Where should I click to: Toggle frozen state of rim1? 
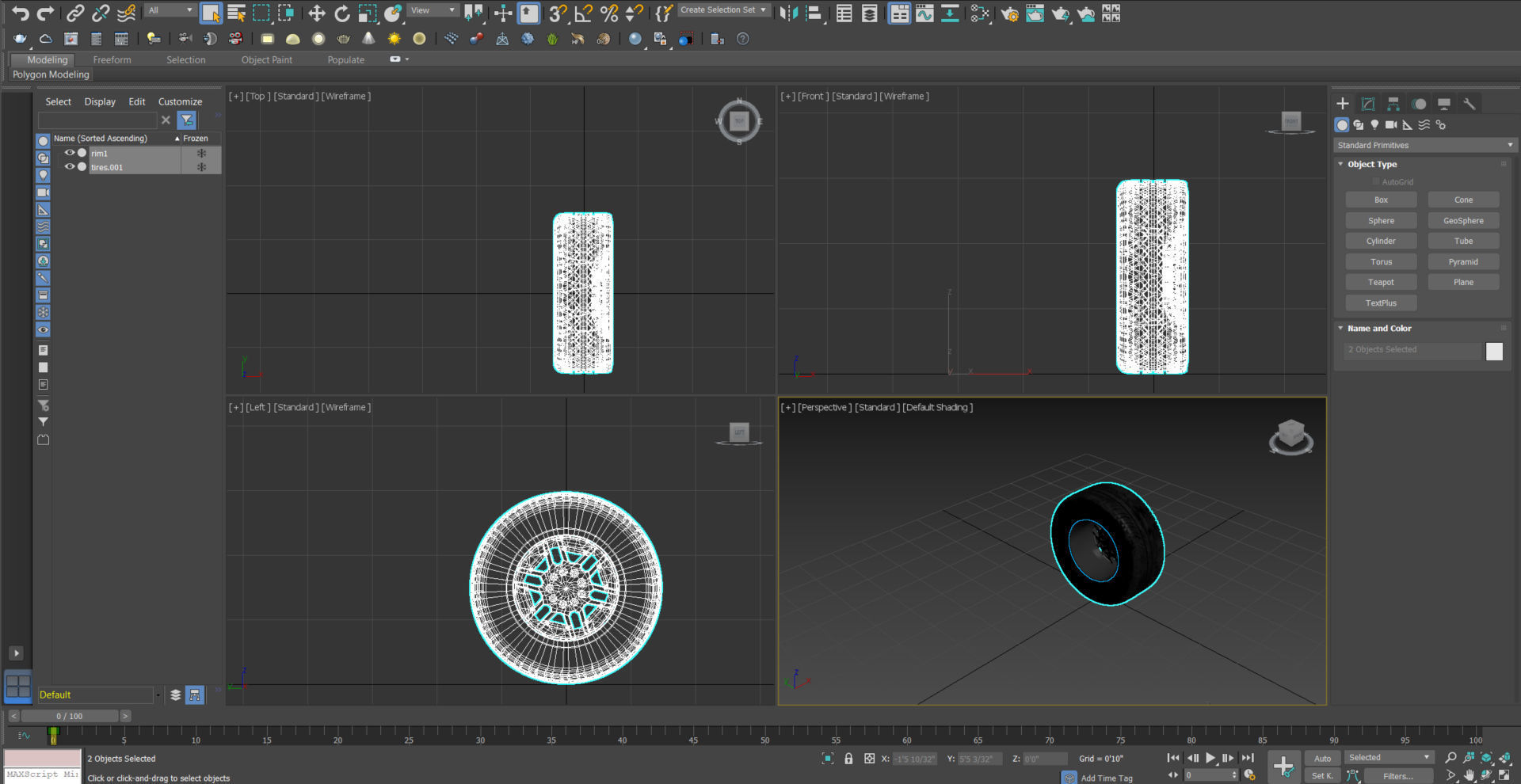pyautogui.click(x=201, y=153)
